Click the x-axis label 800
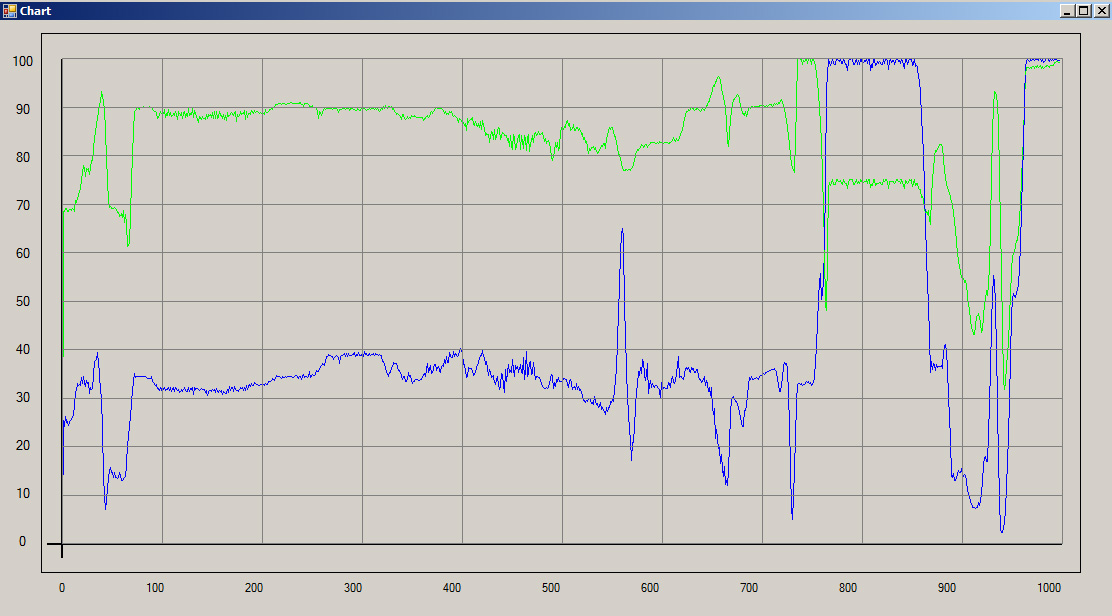This screenshot has height=616, width=1112. [848, 588]
